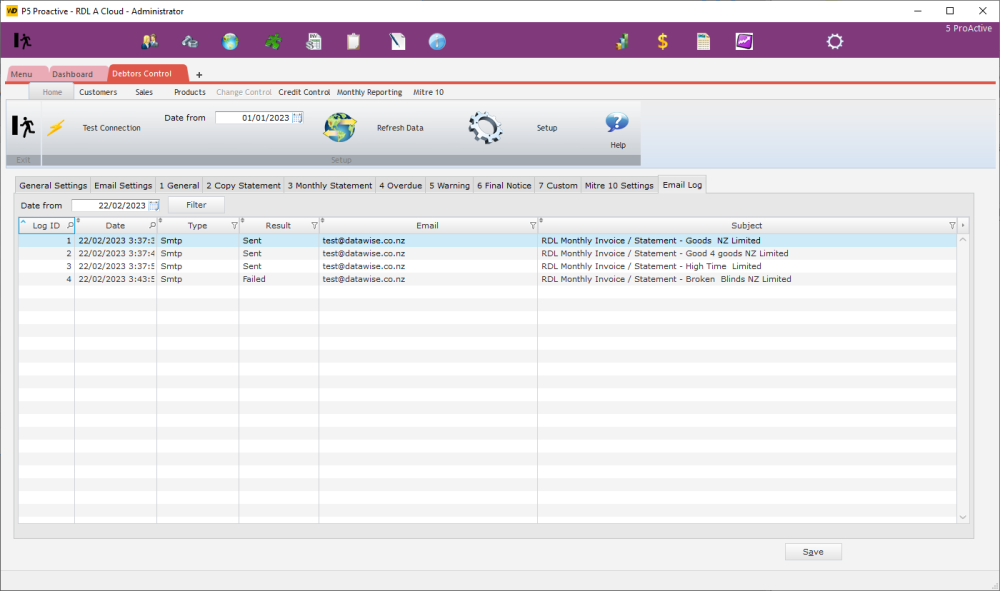Open the Products ribbon tab
The height and width of the screenshot is (591, 1000).
(190, 92)
